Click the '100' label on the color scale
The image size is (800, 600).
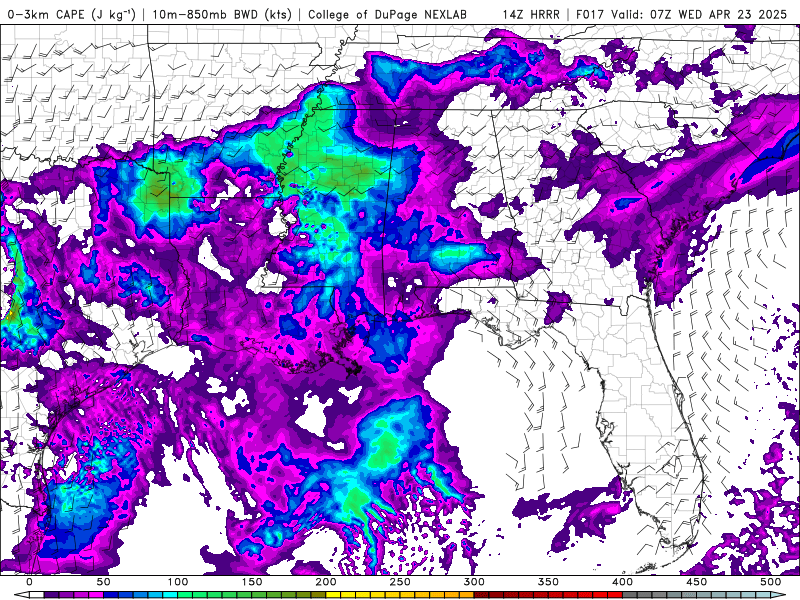[x=178, y=582]
